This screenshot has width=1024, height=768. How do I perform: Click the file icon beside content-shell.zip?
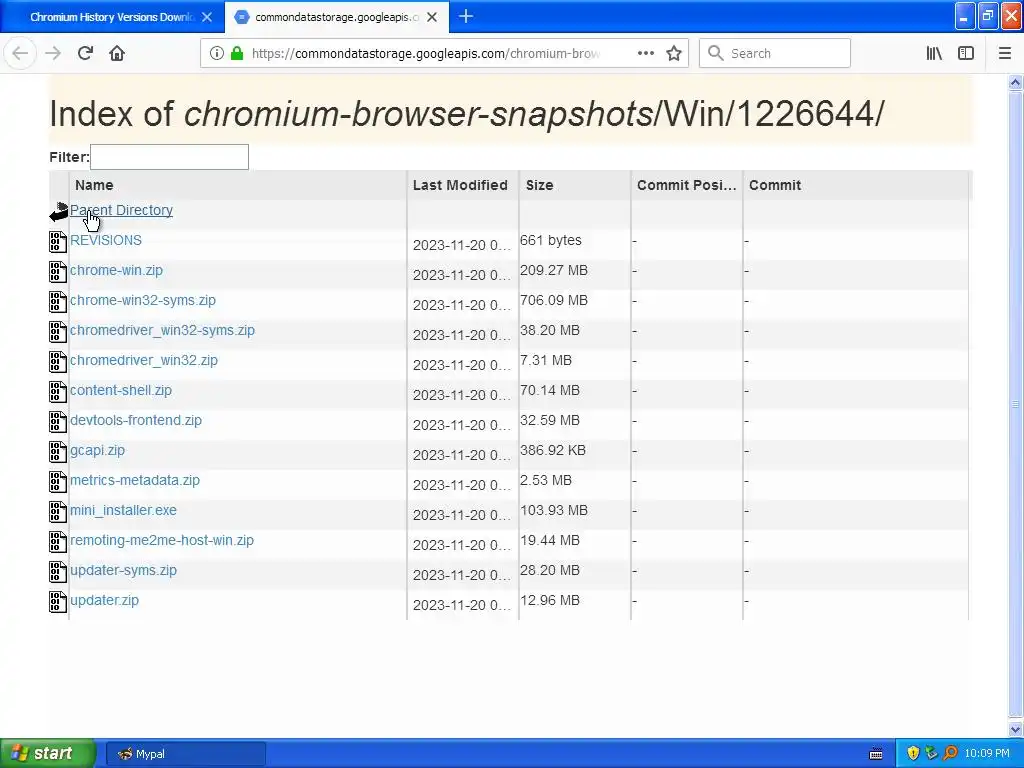coord(58,392)
